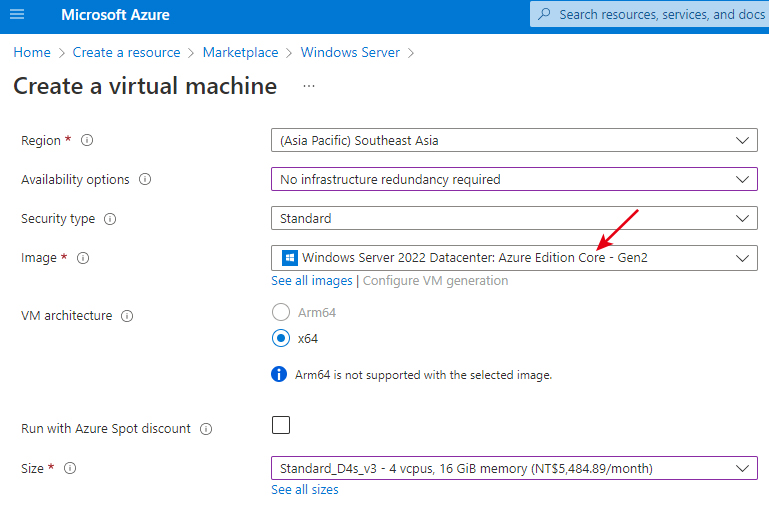Show info tooltip for Size
The width and height of the screenshot is (769, 508).
click(70, 468)
